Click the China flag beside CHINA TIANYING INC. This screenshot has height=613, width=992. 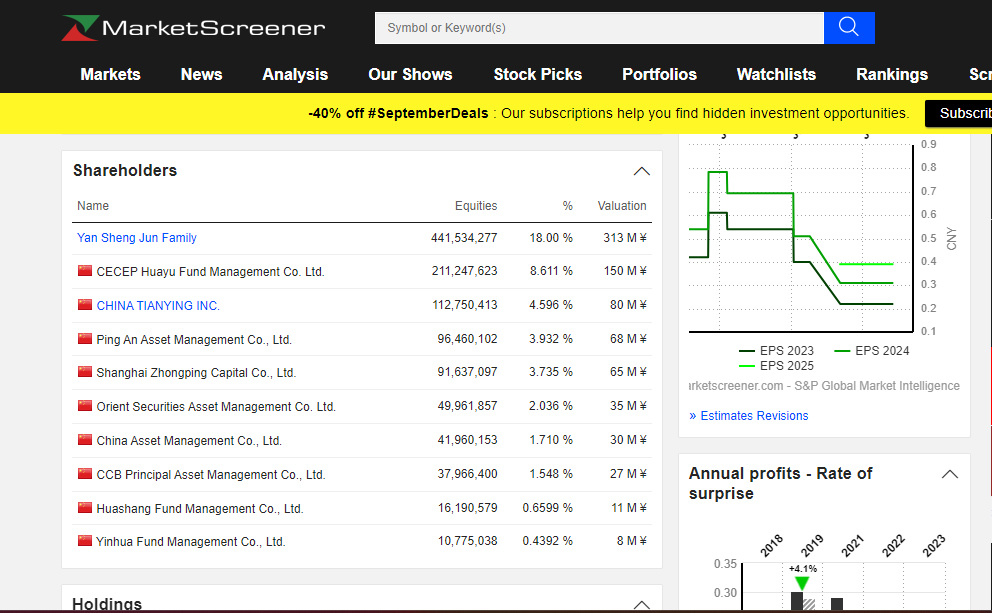click(x=85, y=305)
